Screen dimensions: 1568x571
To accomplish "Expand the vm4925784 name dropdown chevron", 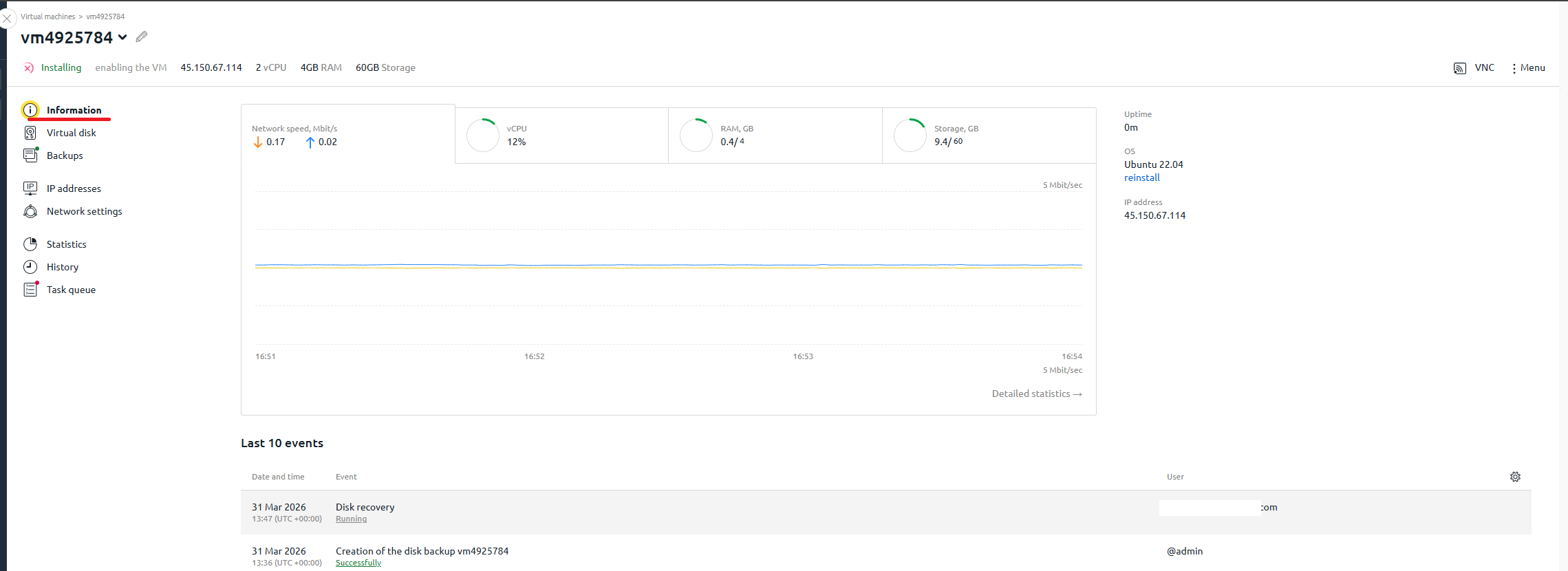I will tap(122, 37).
